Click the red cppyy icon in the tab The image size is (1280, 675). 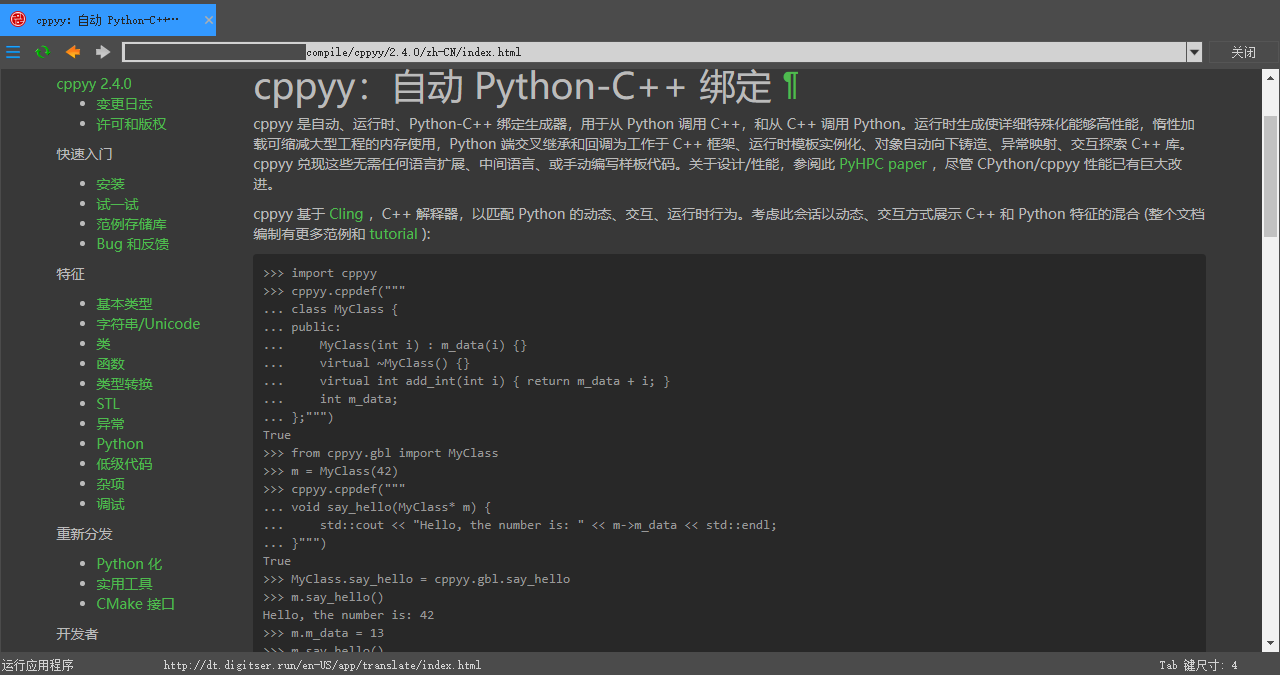pos(16,19)
